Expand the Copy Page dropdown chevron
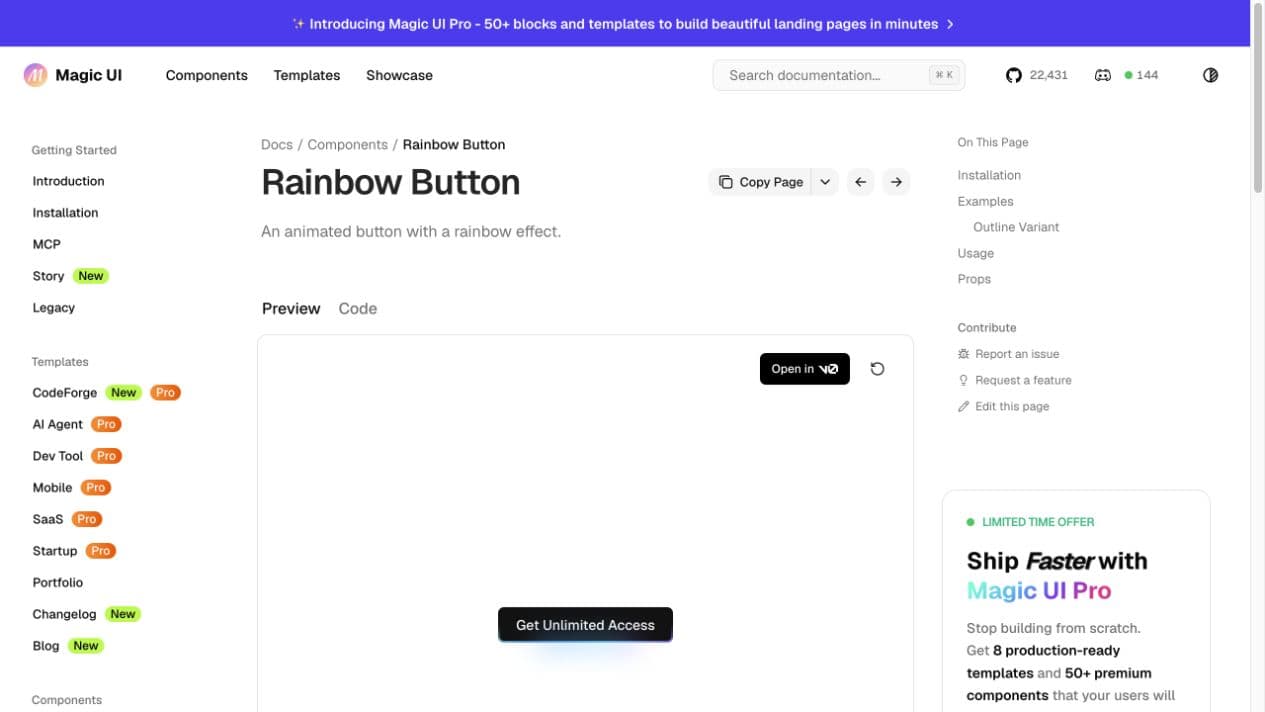Viewport: 1265px width, 712px height. point(825,182)
